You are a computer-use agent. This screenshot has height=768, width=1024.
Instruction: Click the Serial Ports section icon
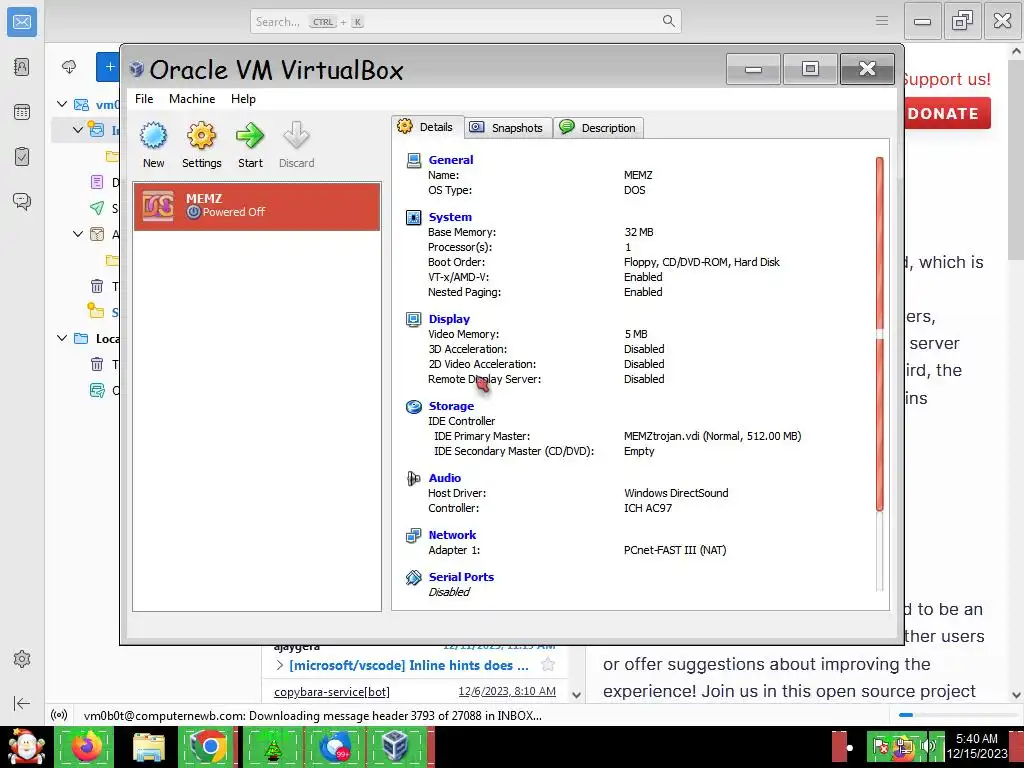click(413, 577)
